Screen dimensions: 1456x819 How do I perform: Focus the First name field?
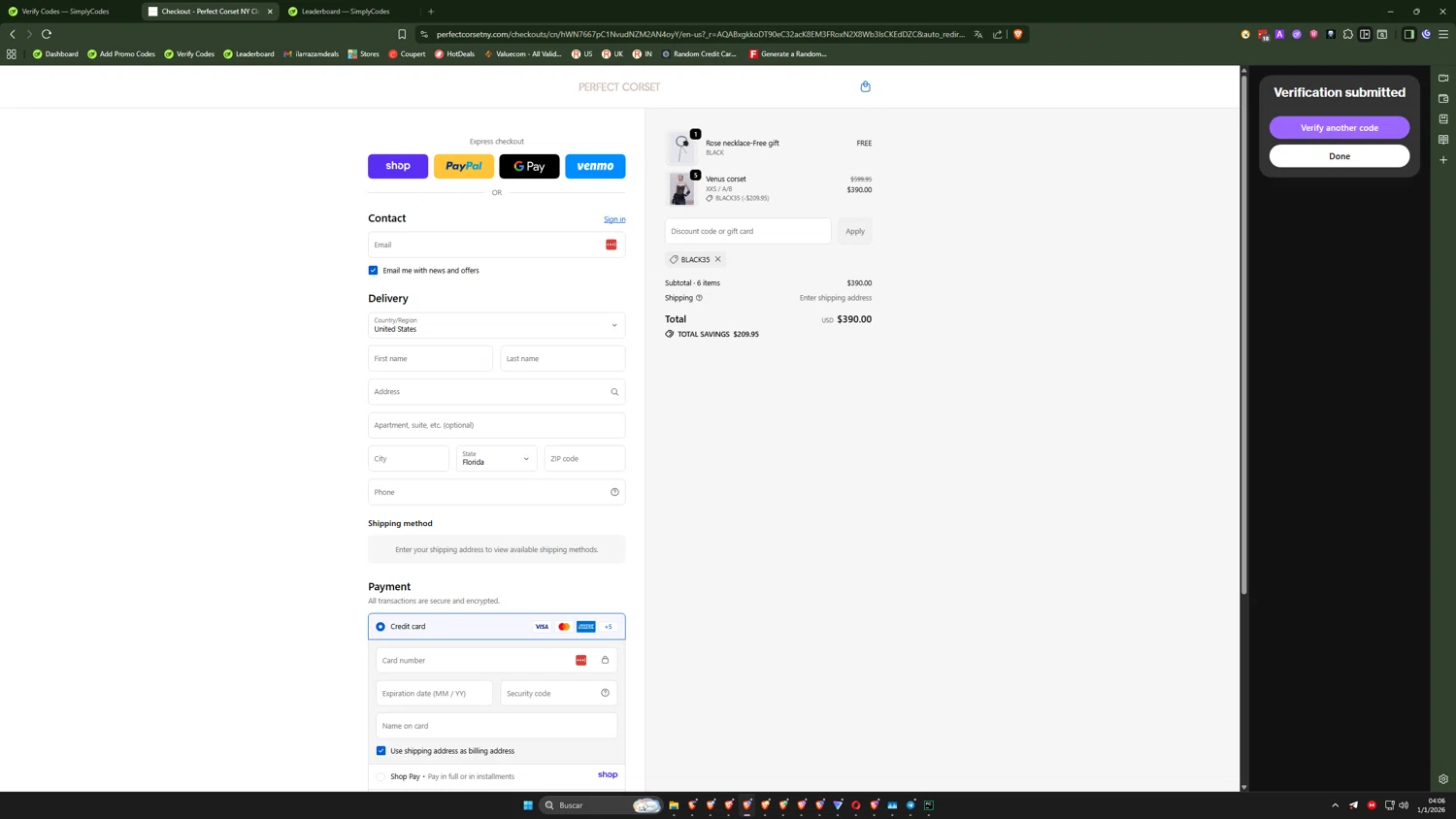tap(430, 358)
